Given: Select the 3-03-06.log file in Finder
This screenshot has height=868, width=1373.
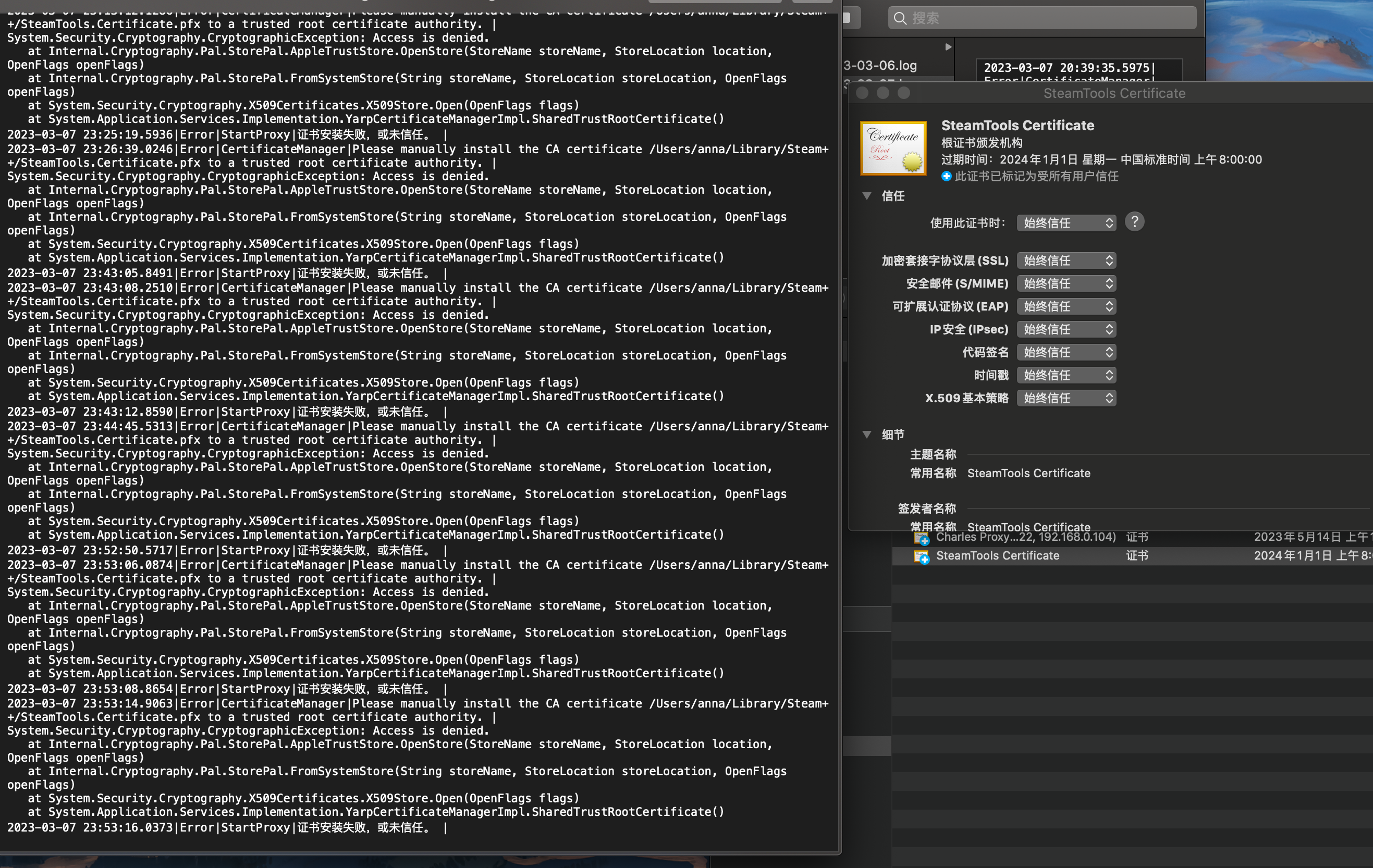Looking at the screenshot, I should coord(881,66).
